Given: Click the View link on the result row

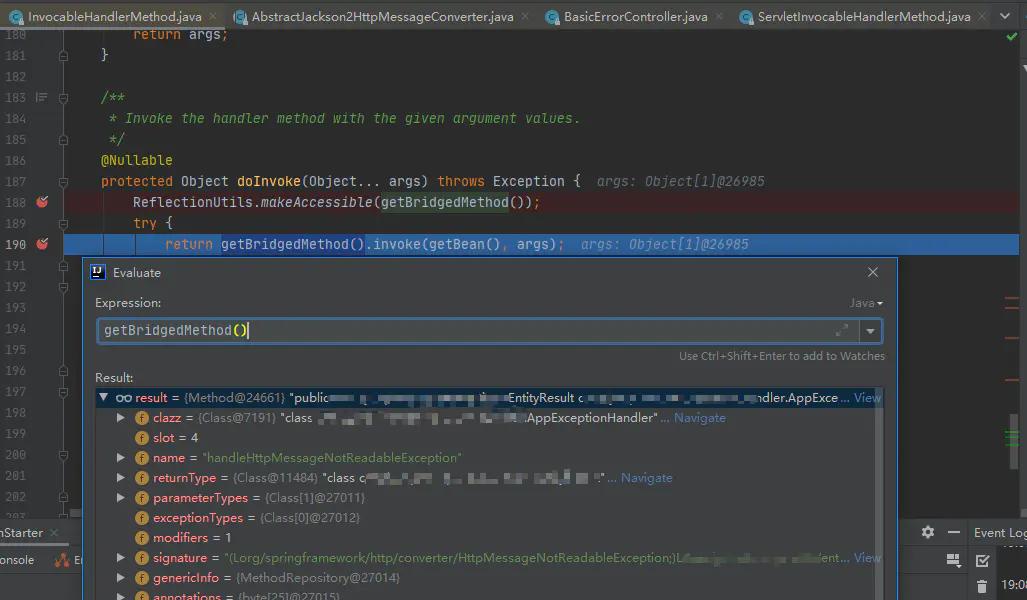Looking at the screenshot, I should [867, 398].
